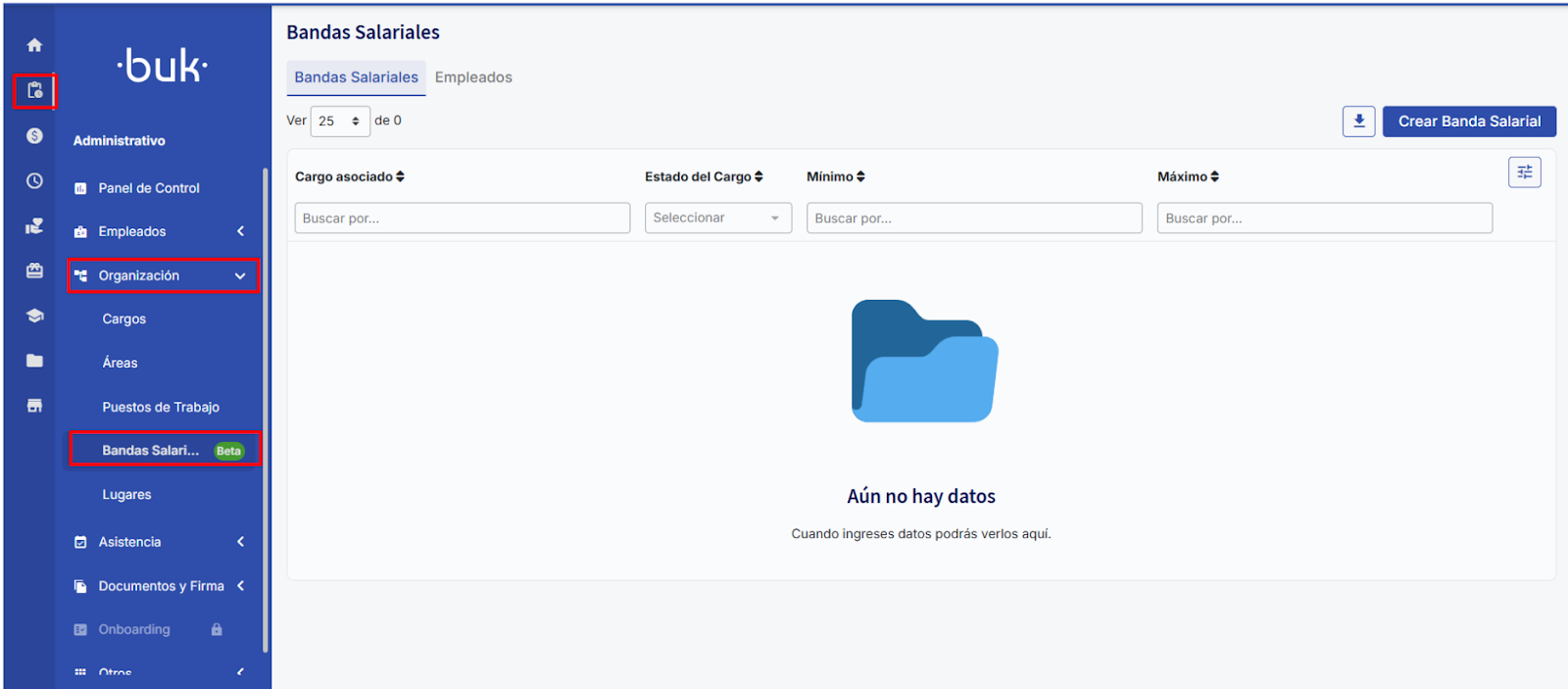Open Cargos in the sidebar
The height and width of the screenshot is (689, 1568).
pos(124,320)
